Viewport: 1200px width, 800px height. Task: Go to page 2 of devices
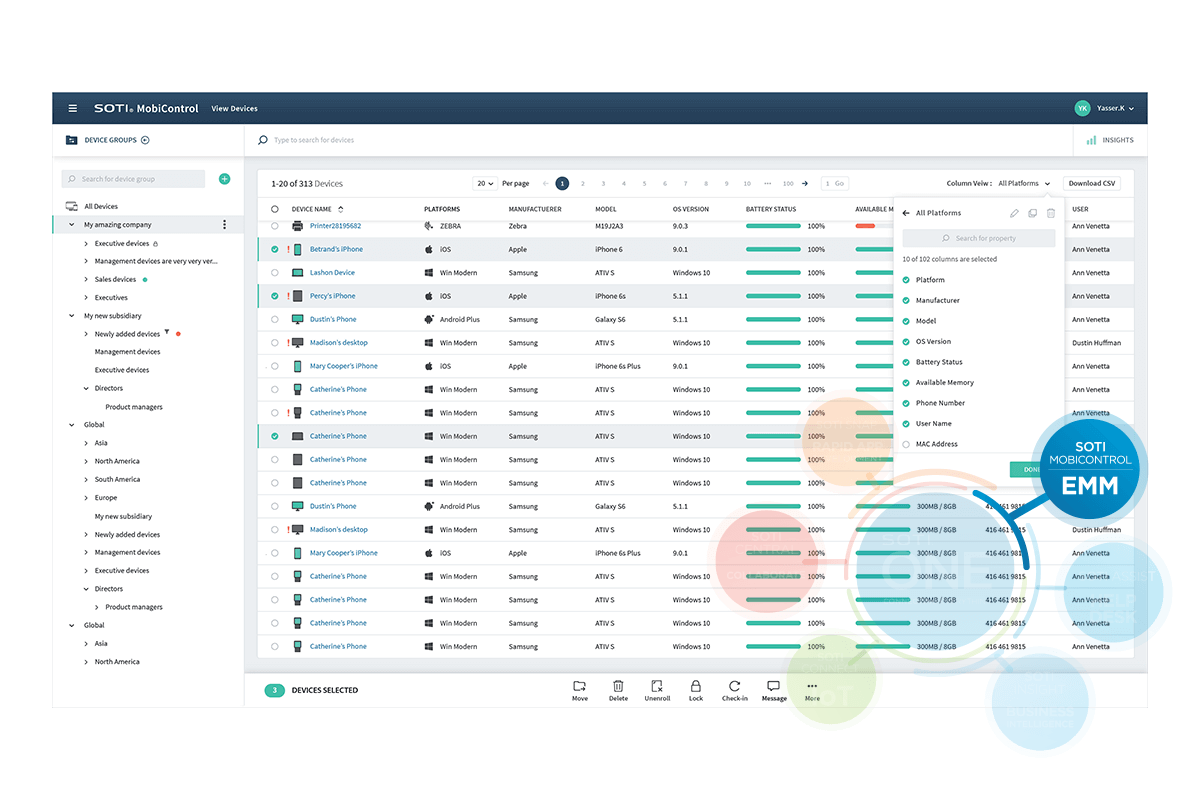pos(583,184)
